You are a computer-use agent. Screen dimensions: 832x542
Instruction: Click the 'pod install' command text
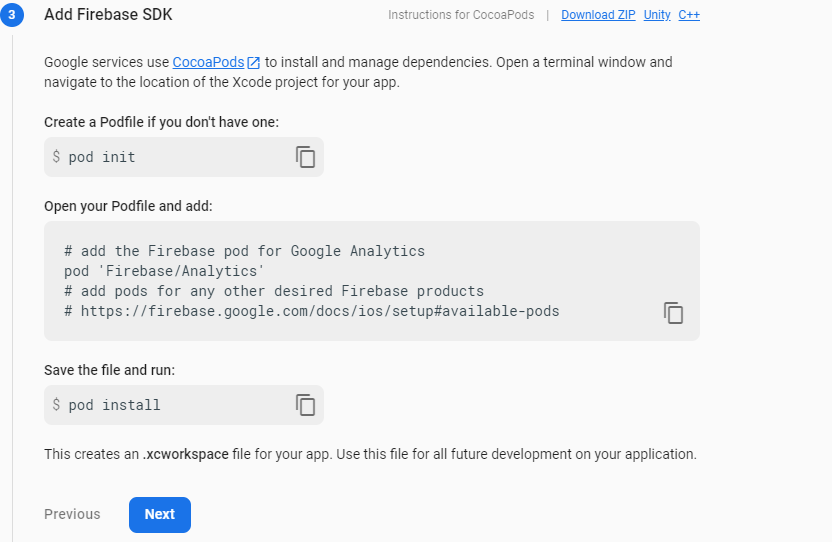(114, 405)
